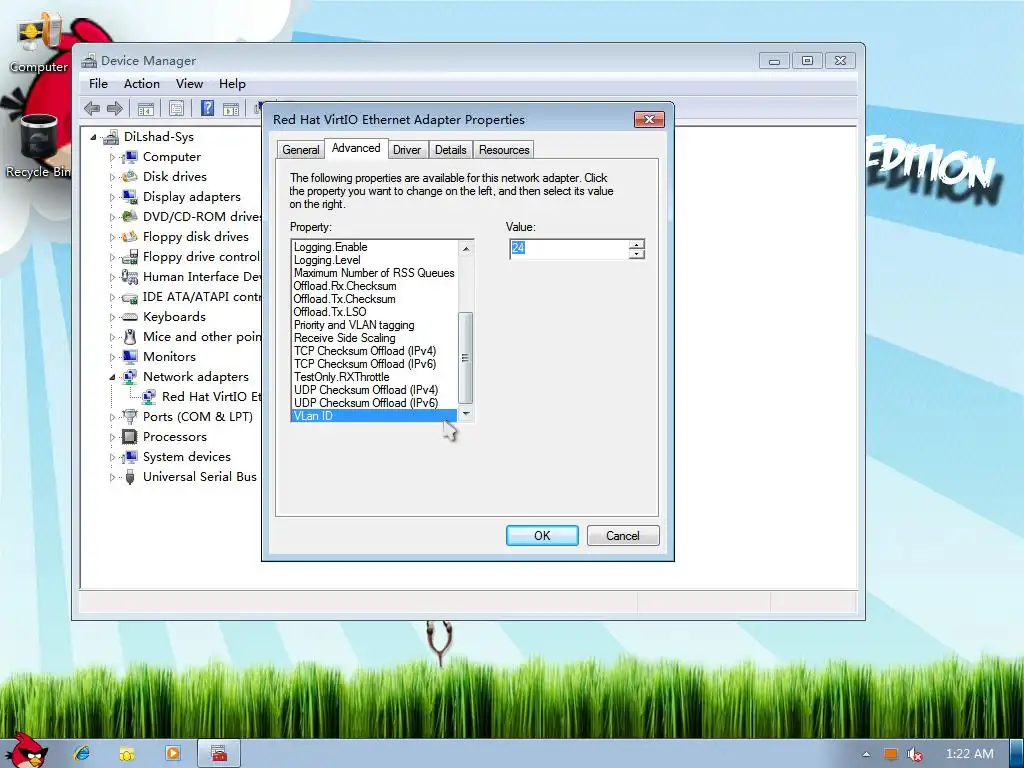
Task: Select Ports (COM & LPT) category
Action: pyautogui.click(x=197, y=417)
